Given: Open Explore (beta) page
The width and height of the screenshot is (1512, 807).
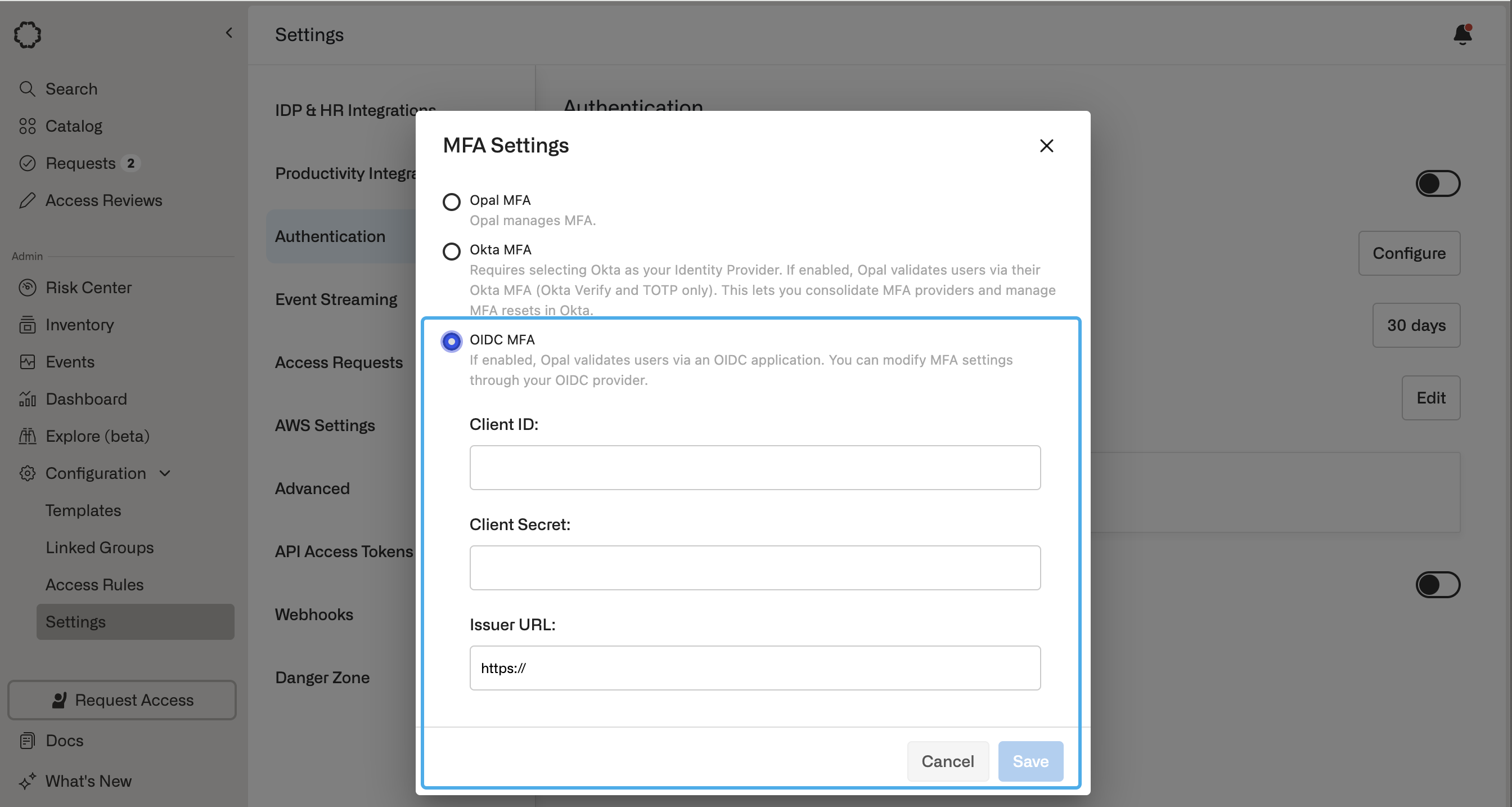Looking at the screenshot, I should click(97, 436).
